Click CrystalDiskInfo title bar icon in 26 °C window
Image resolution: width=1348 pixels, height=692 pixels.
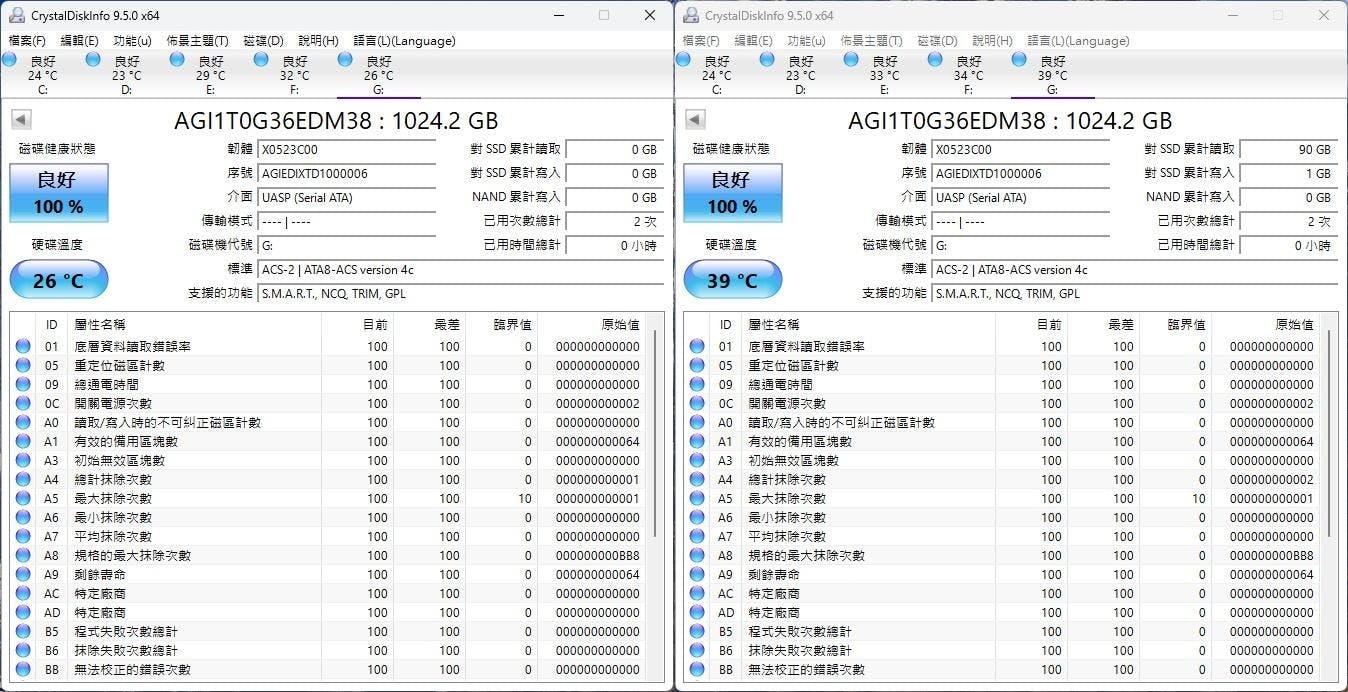pyautogui.click(x=17, y=15)
